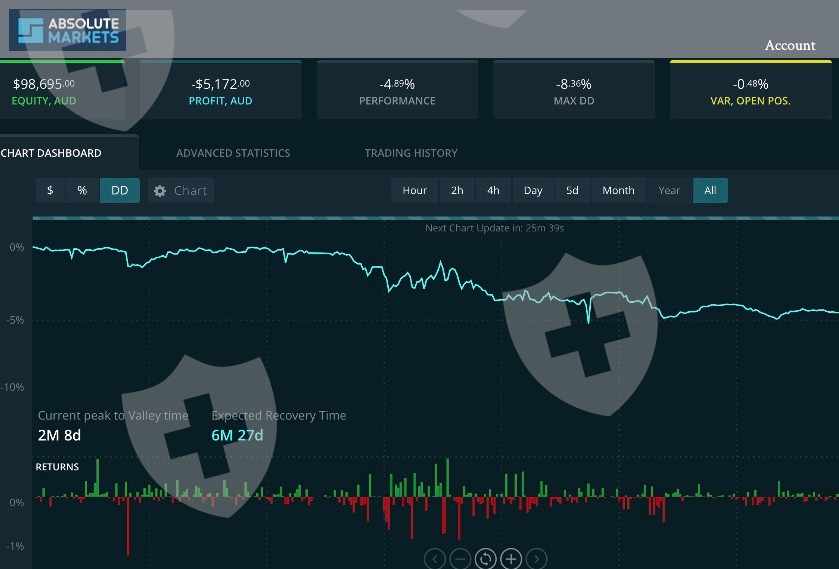
Task: Switch to Advanced Statistics tab
Action: [x=233, y=153]
